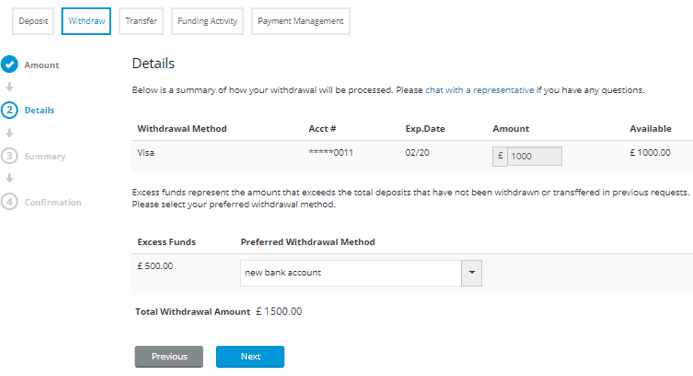Image resolution: width=693 pixels, height=376 pixels.
Task: Click the Previous button
Action: coord(169,357)
